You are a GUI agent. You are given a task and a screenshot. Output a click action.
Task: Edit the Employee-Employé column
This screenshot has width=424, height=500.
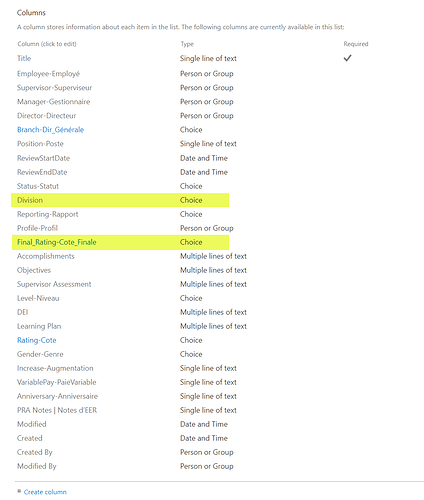(x=49, y=74)
